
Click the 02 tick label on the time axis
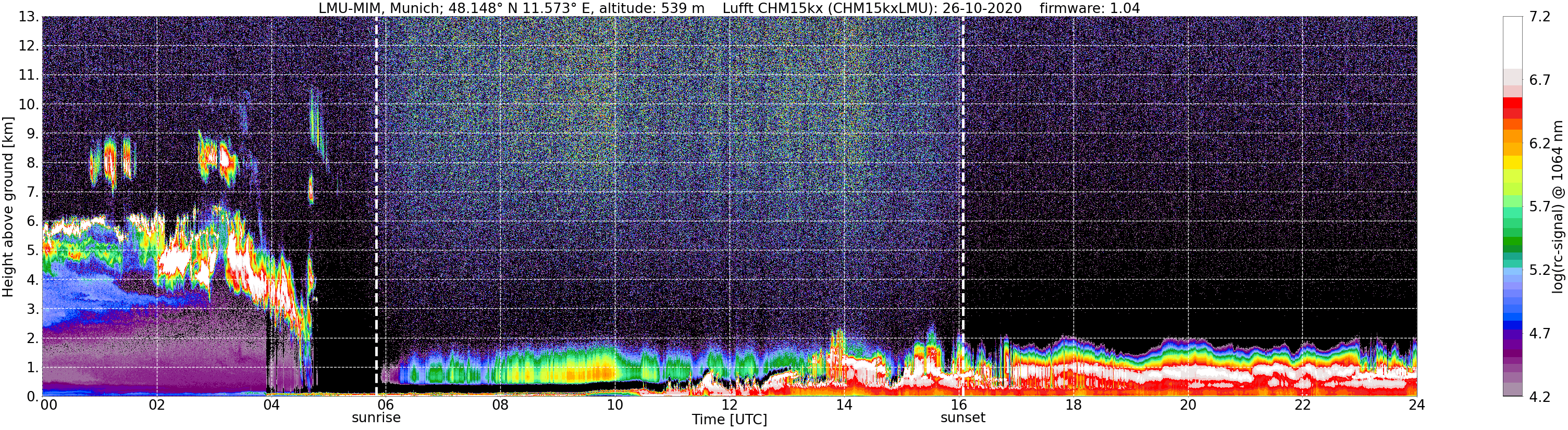tap(157, 405)
